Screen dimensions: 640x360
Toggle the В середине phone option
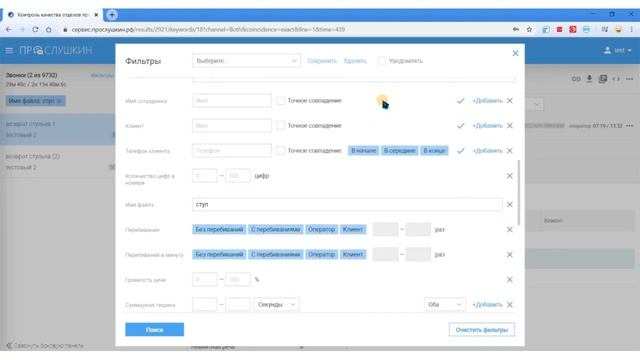tap(400, 151)
